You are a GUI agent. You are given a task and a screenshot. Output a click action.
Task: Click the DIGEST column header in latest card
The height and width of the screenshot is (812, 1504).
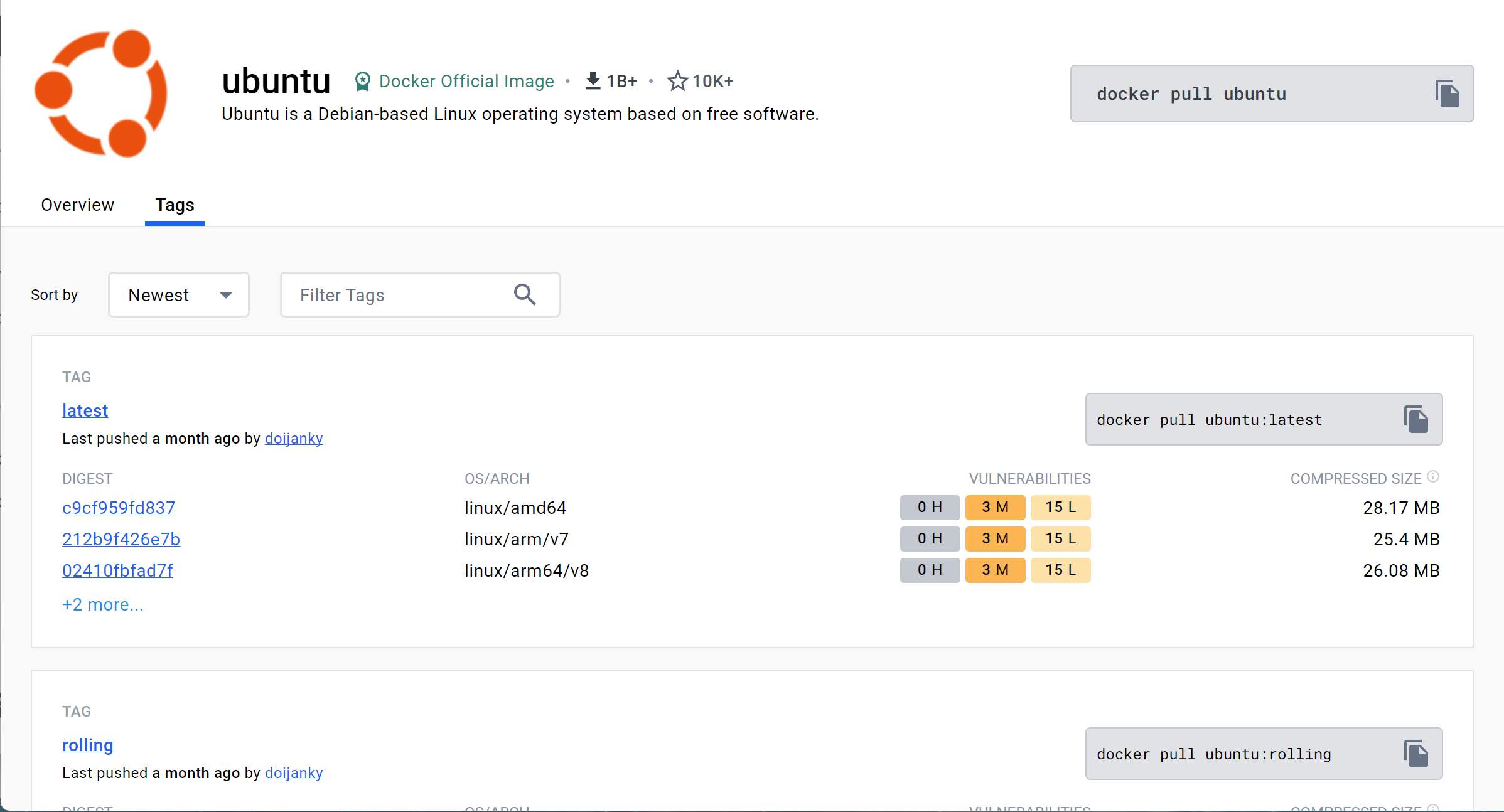click(x=87, y=479)
